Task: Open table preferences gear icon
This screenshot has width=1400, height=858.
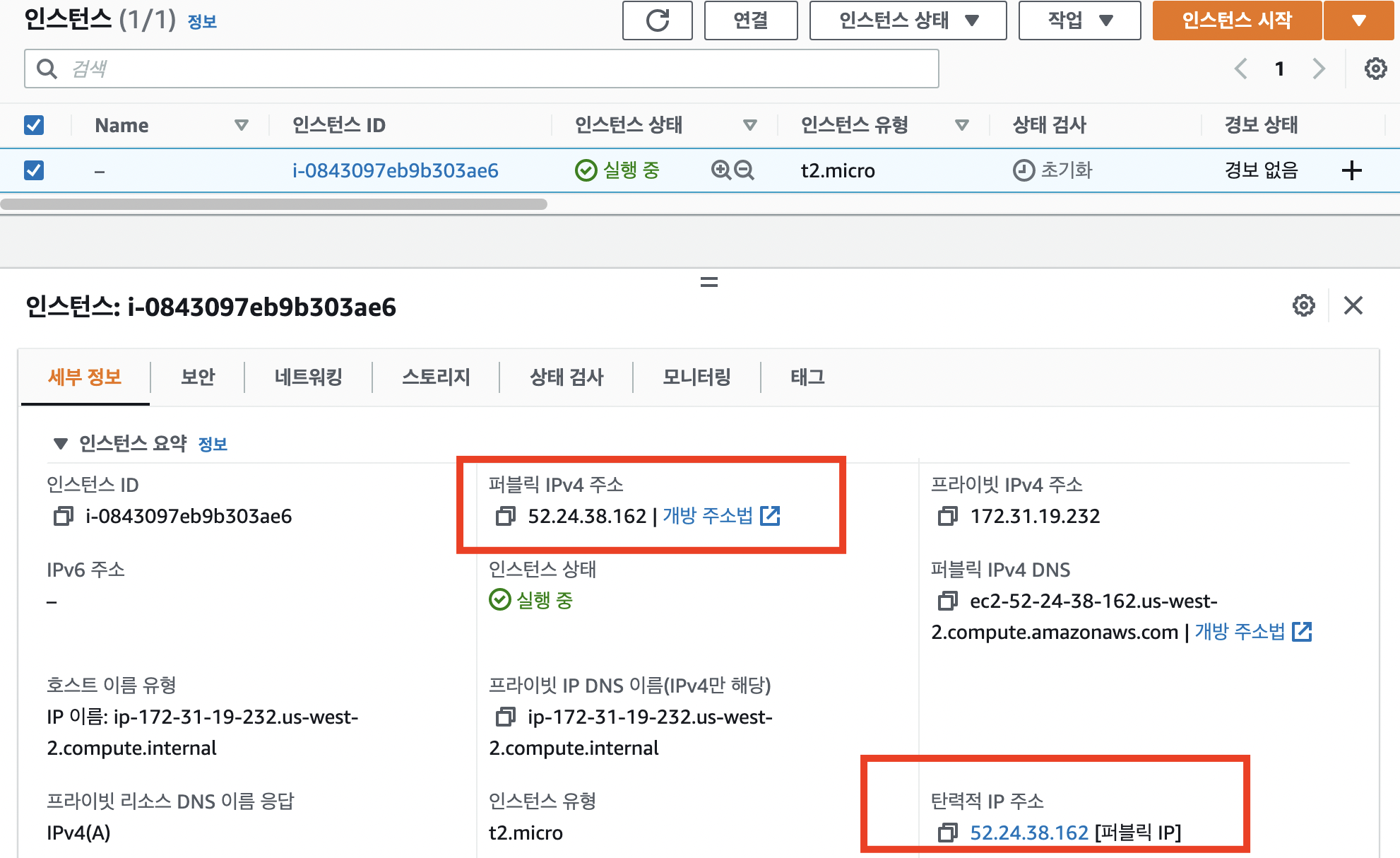Action: (x=1375, y=69)
